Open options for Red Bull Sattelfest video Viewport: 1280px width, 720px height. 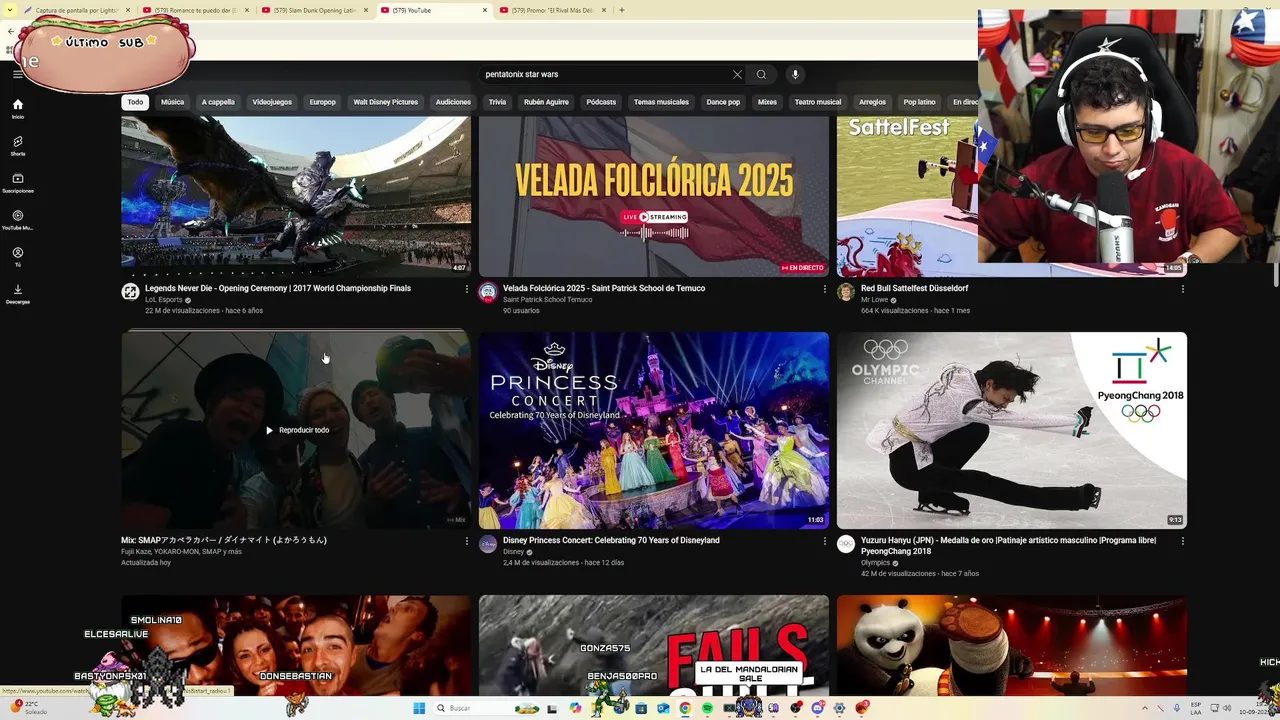click(x=1182, y=289)
